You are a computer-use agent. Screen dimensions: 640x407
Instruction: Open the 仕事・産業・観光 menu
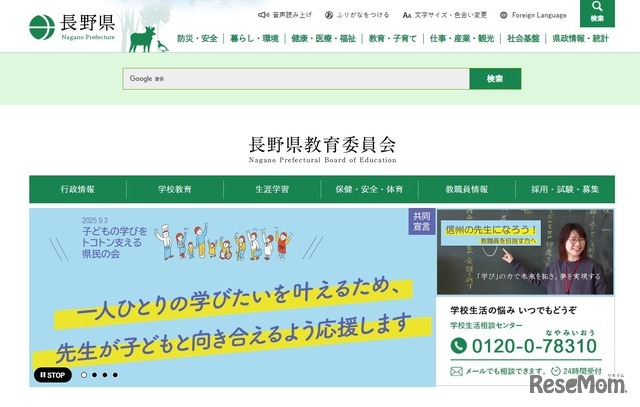pyautogui.click(x=462, y=38)
